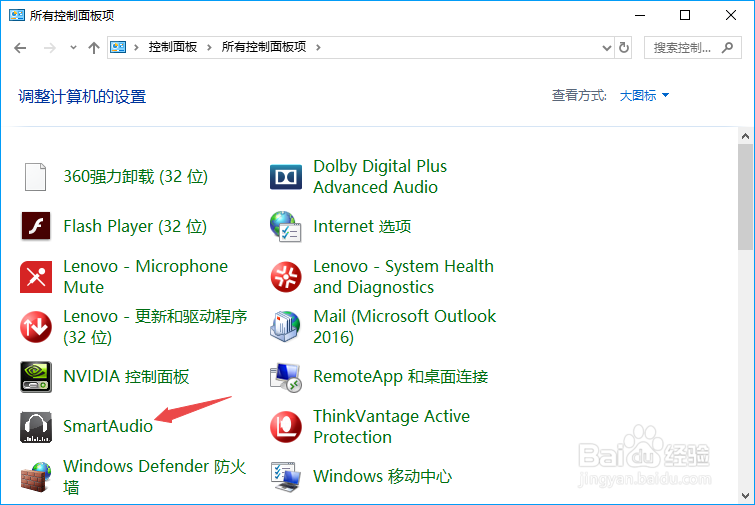
Task: Click the ThinkVantage Active Protection icon
Action: tap(286, 427)
